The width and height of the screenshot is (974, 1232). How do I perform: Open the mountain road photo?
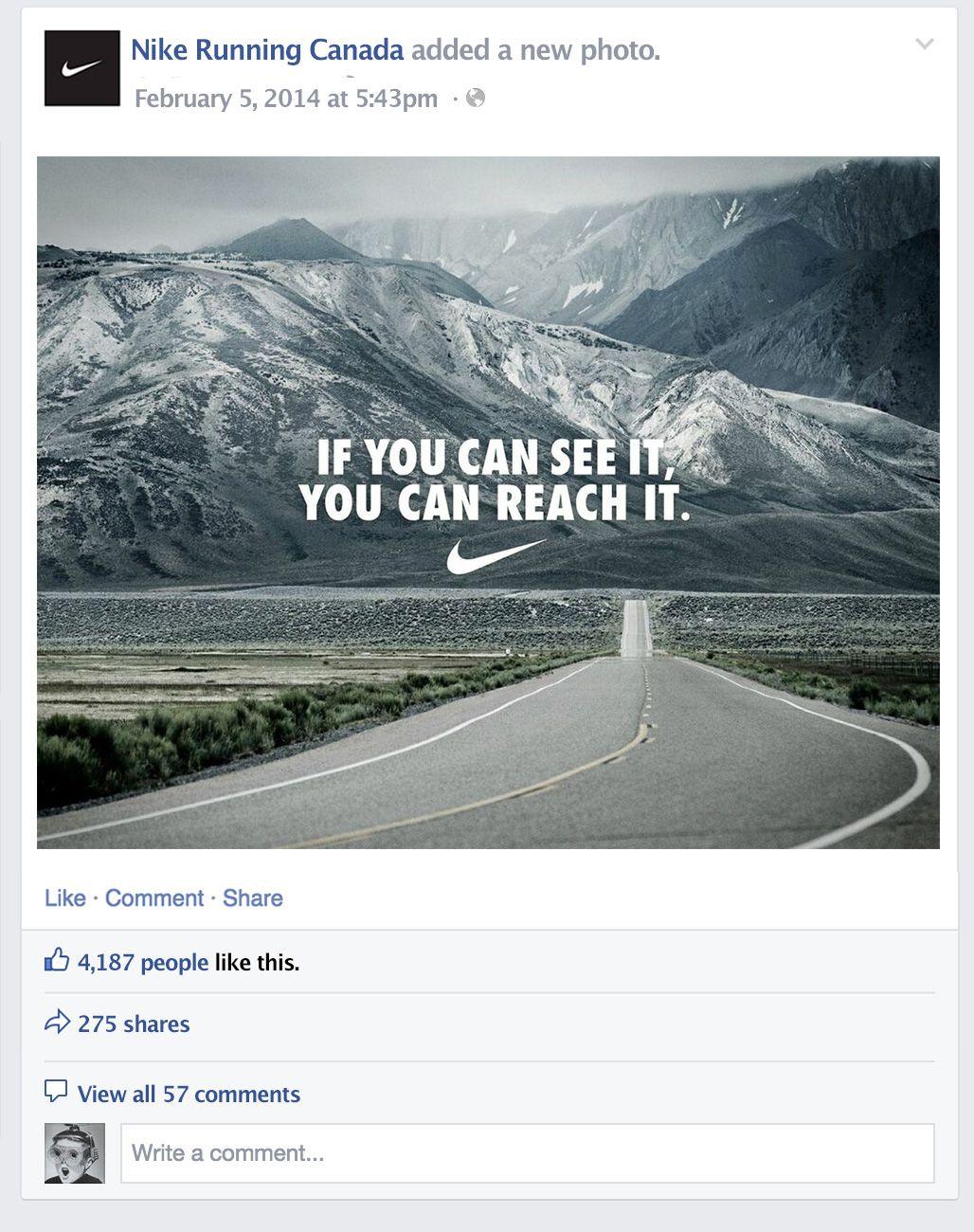coord(488,502)
